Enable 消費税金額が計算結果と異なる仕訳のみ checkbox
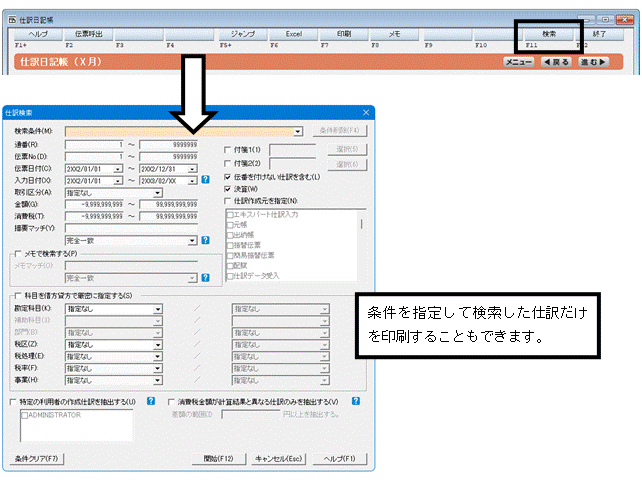The image size is (642, 489). [171, 402]
